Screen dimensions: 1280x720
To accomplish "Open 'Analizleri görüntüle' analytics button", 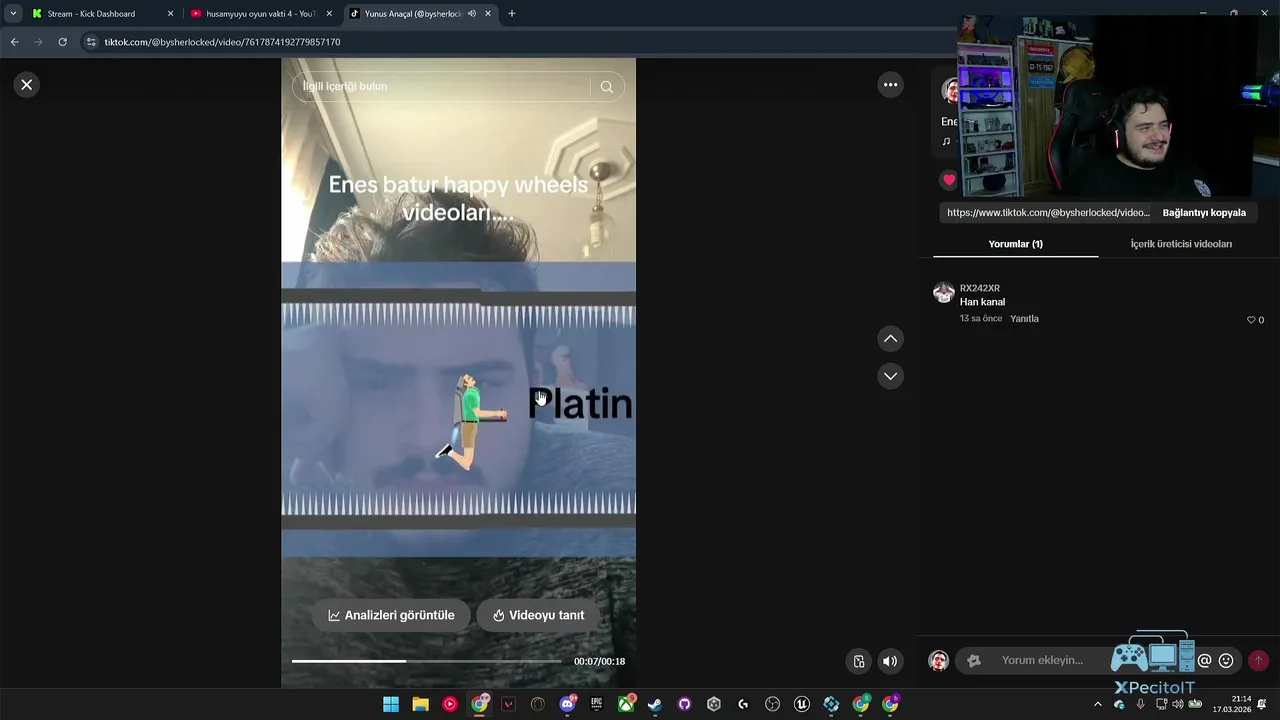I will [x=391, y=615].
